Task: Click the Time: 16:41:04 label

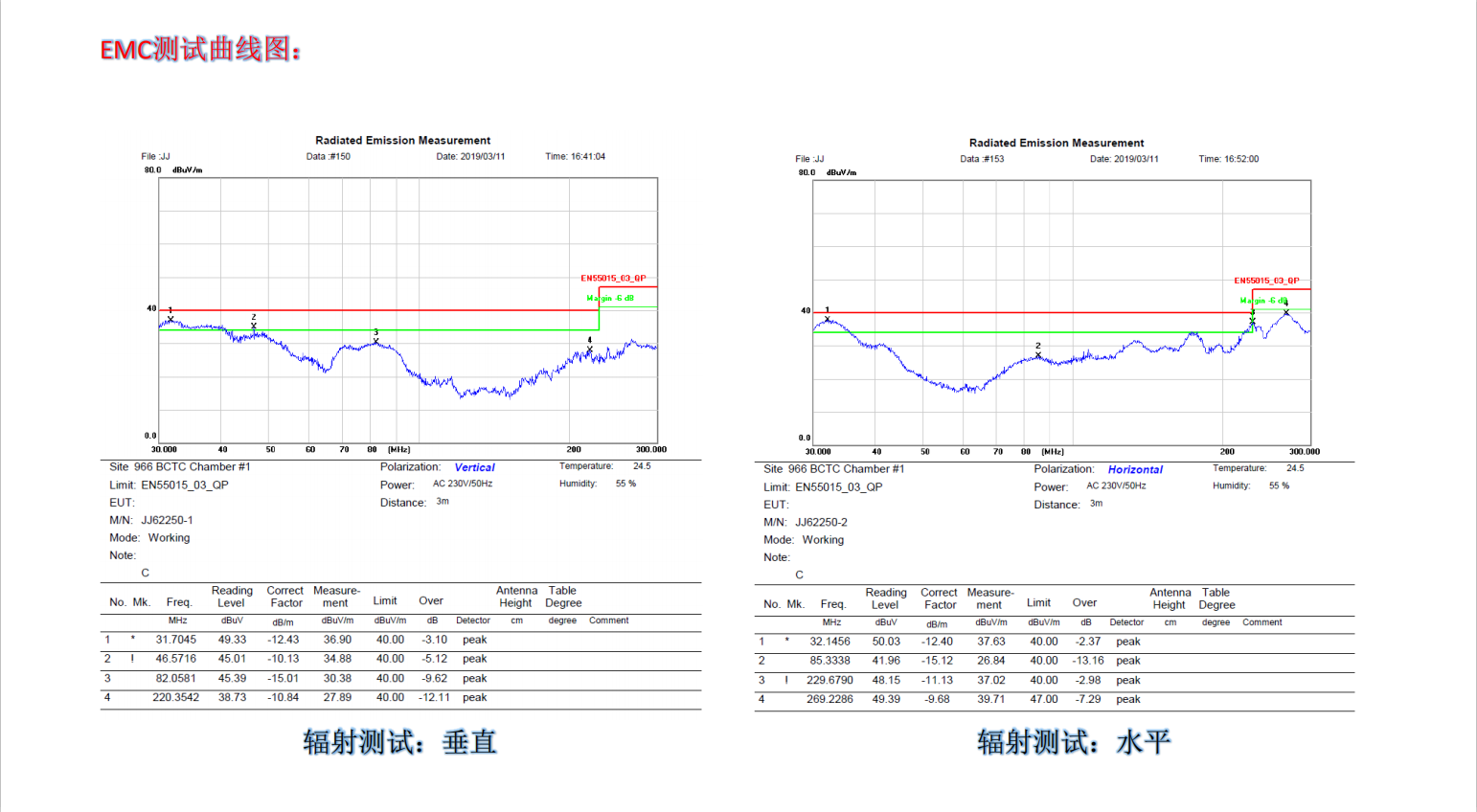Action: 575,157
